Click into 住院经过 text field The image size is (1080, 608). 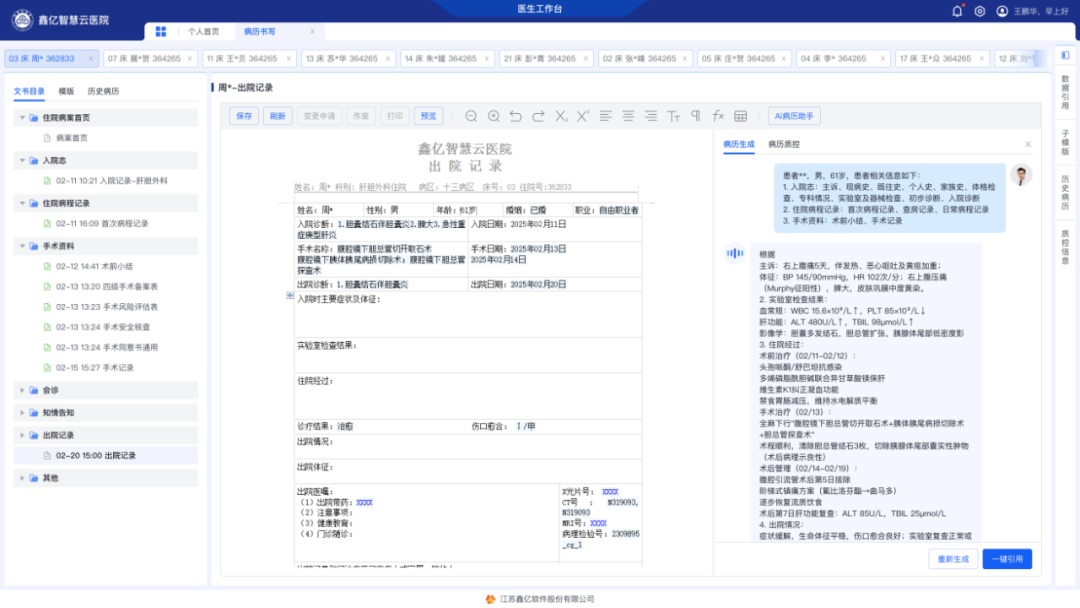tap(468, 397)
